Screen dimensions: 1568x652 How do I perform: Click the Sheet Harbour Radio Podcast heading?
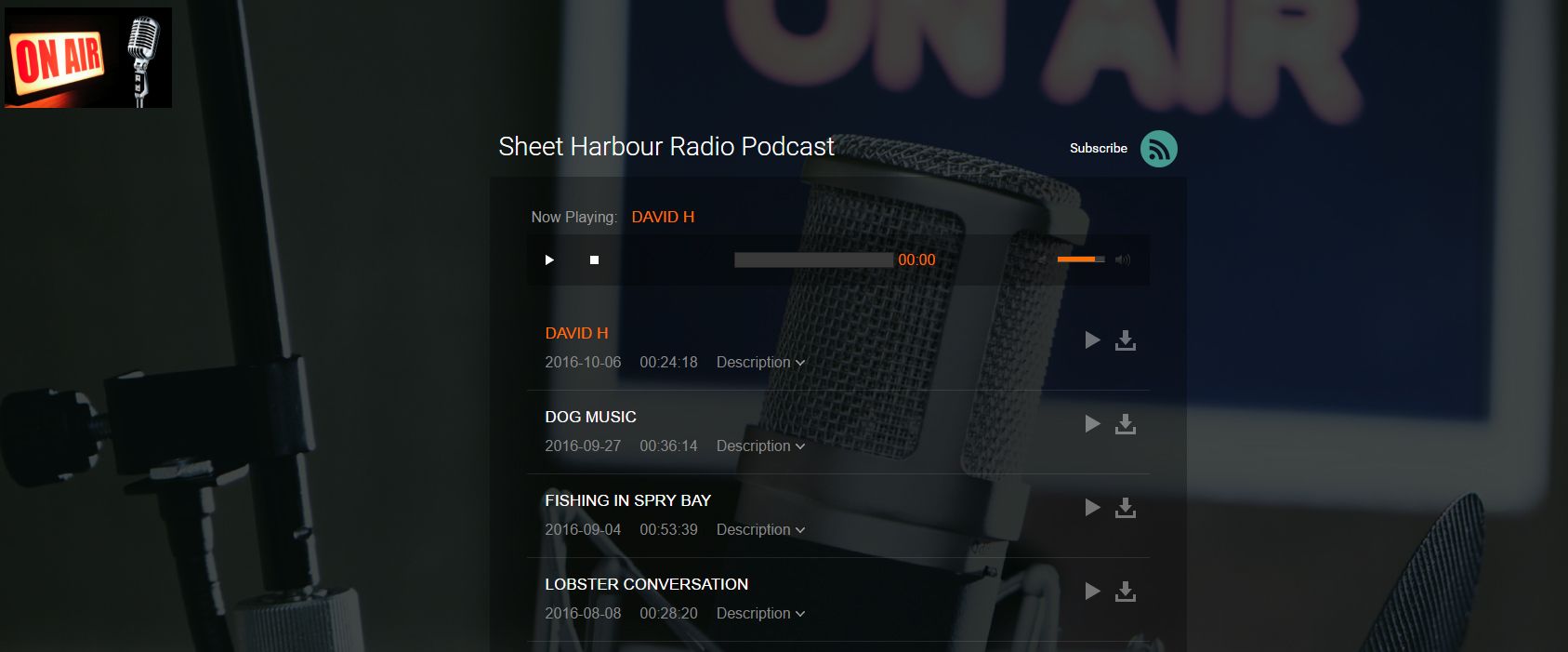pos(666,146)
